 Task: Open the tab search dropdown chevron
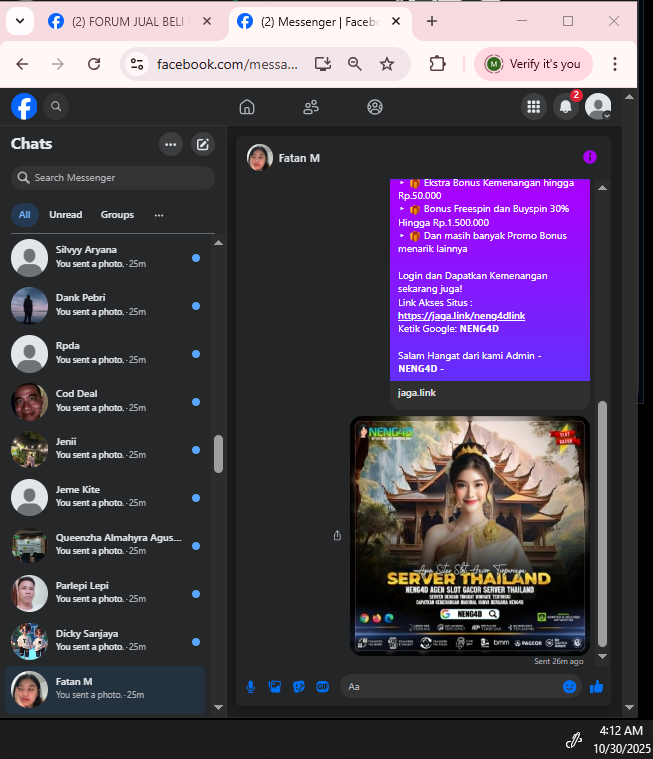tap(20, 21)
